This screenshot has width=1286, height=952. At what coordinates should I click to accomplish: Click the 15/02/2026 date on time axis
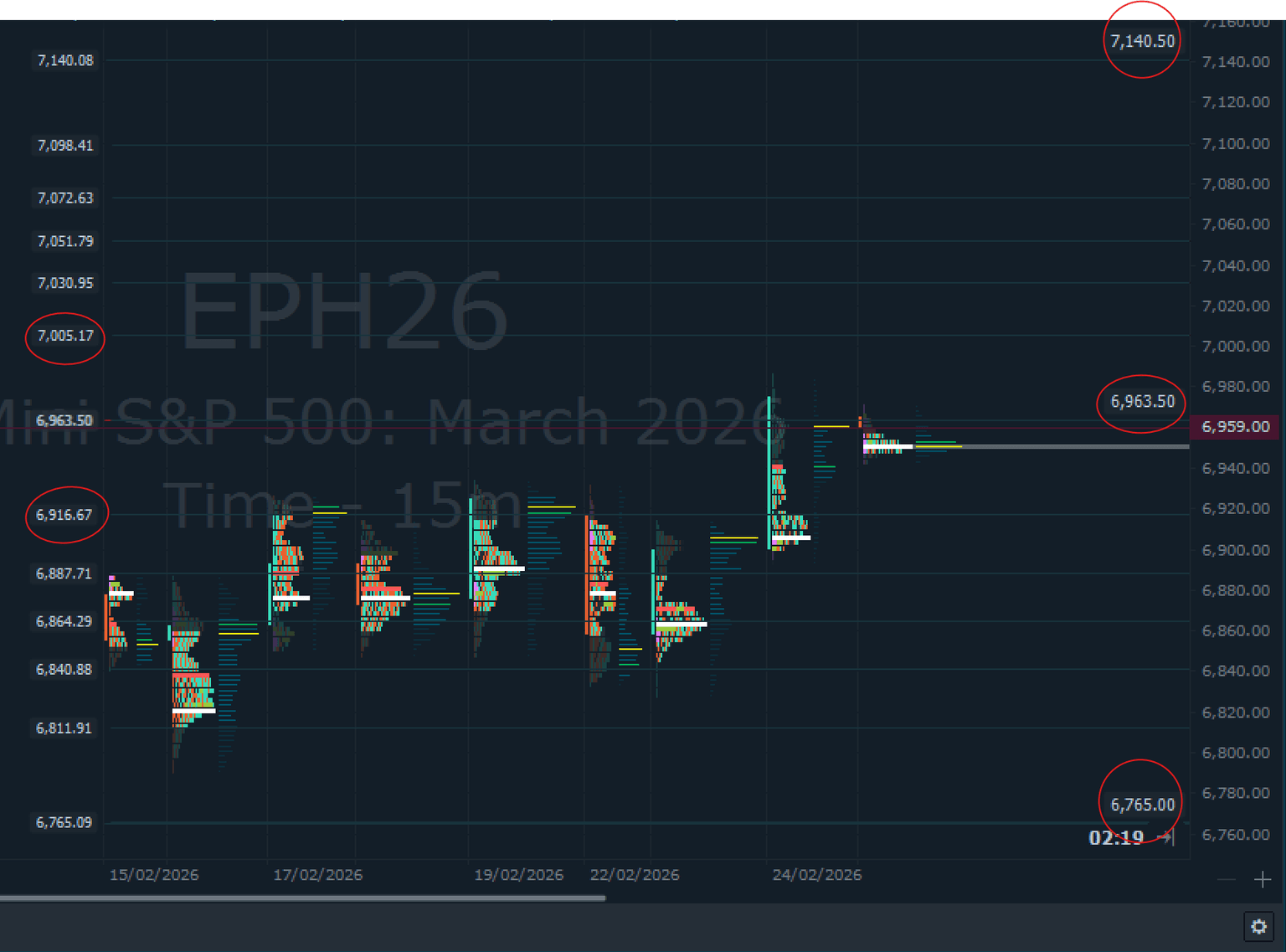(x=154, y=875)
